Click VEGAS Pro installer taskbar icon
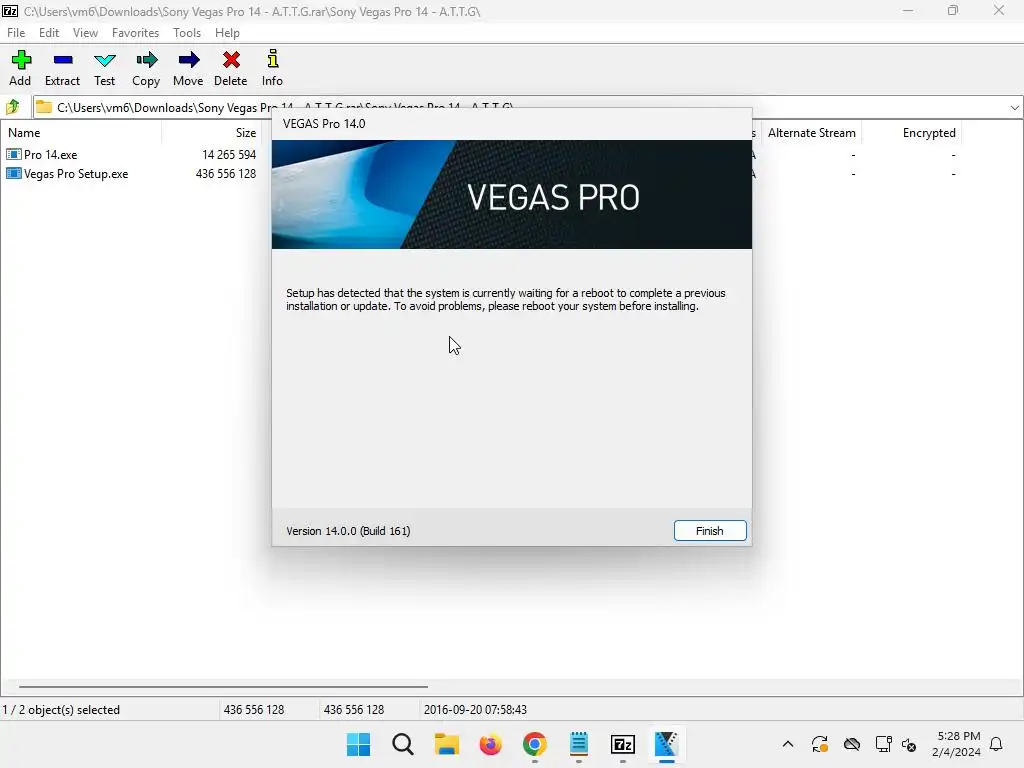1024x768 pixels. tap(666, 744)
